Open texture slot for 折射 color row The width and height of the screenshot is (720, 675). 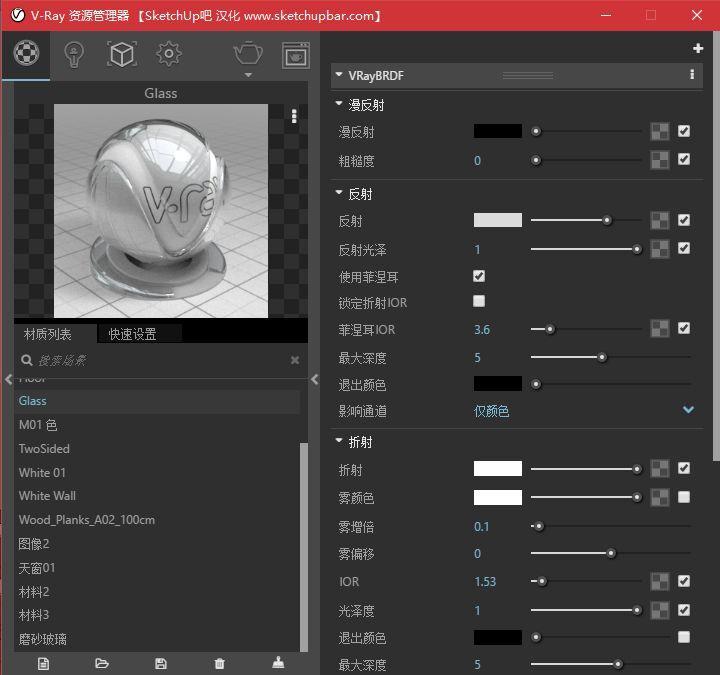point(660,469)
